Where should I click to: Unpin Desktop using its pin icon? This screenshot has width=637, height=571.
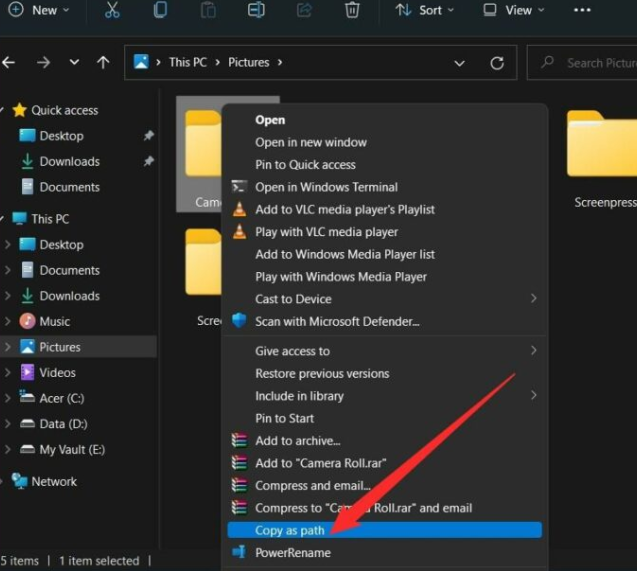pos(149,135)
